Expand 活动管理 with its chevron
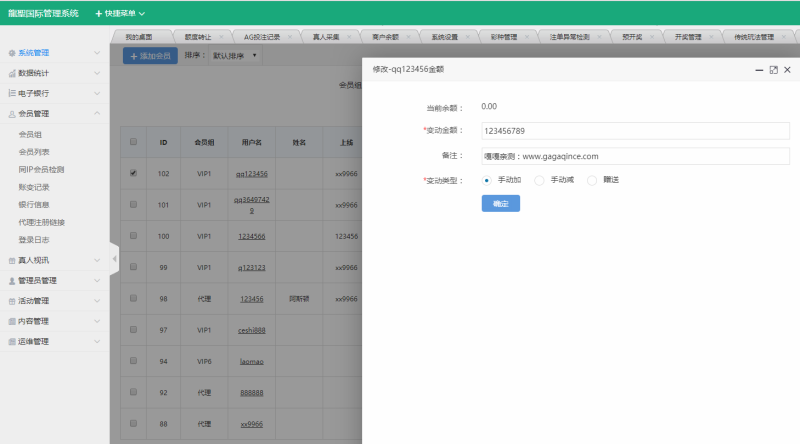The image size is (800, 444). [97, 301]
